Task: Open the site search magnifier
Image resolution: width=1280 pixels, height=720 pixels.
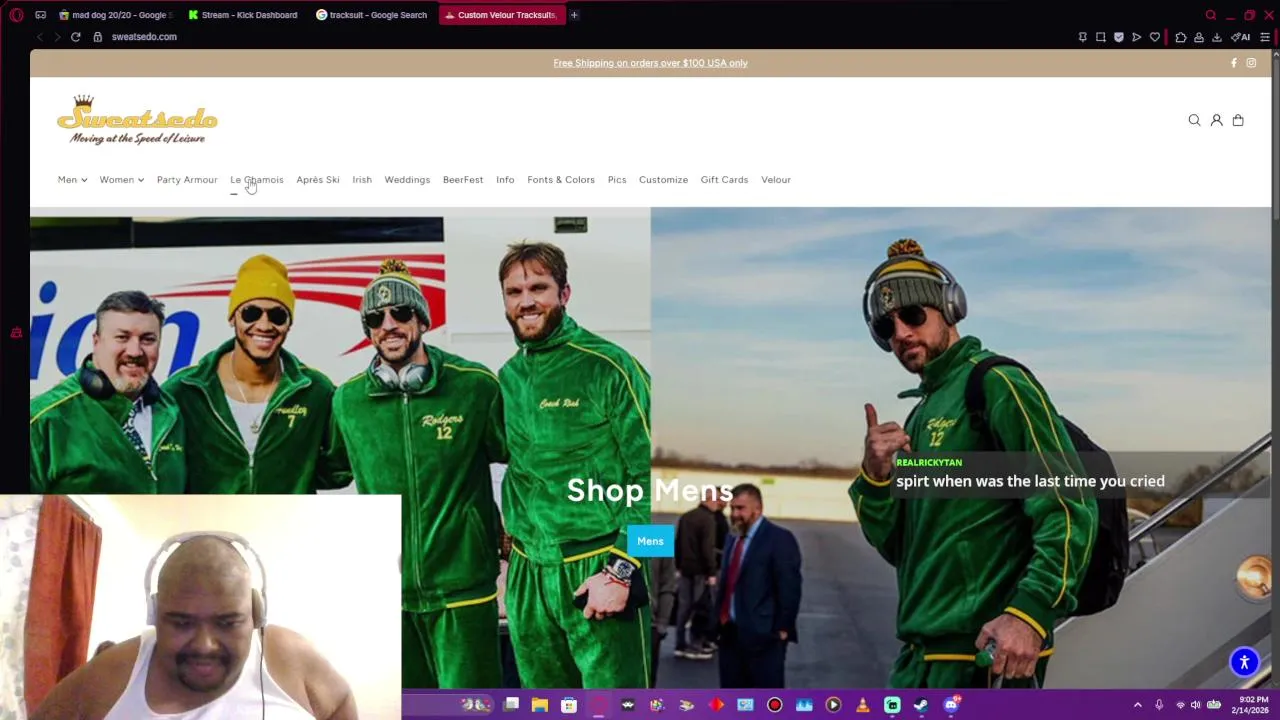Action: click(x=1194, y=120)
